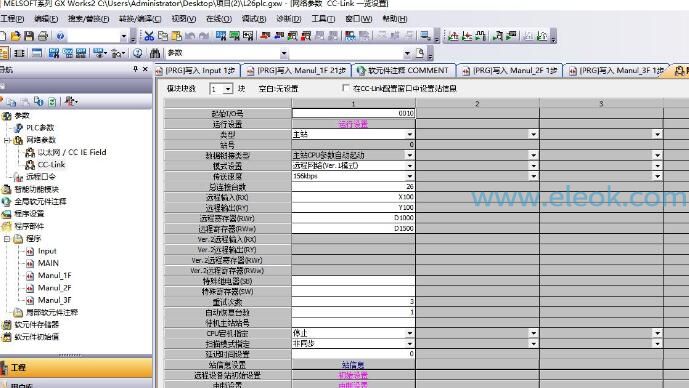Click the binoculars find icon
The height and width of the screenshot is (388, 689).
click(x=155, y=53)
